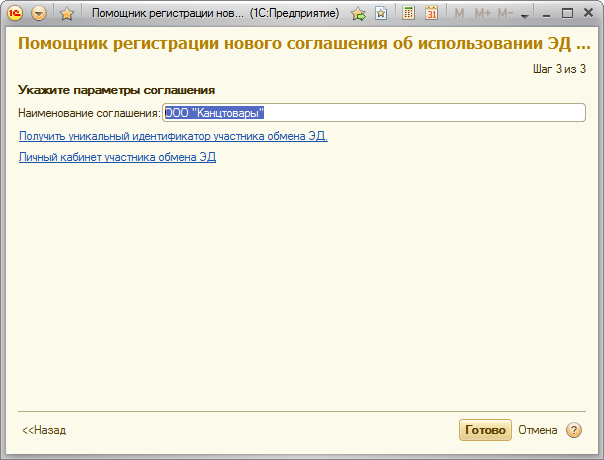Maximize the wizard window
604x460 pixels.
click(567, 13)
